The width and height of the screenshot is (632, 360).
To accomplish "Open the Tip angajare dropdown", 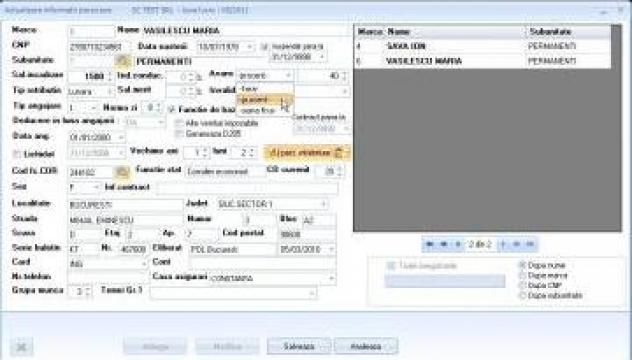I will pyautogui.click(x=93, y=108).
